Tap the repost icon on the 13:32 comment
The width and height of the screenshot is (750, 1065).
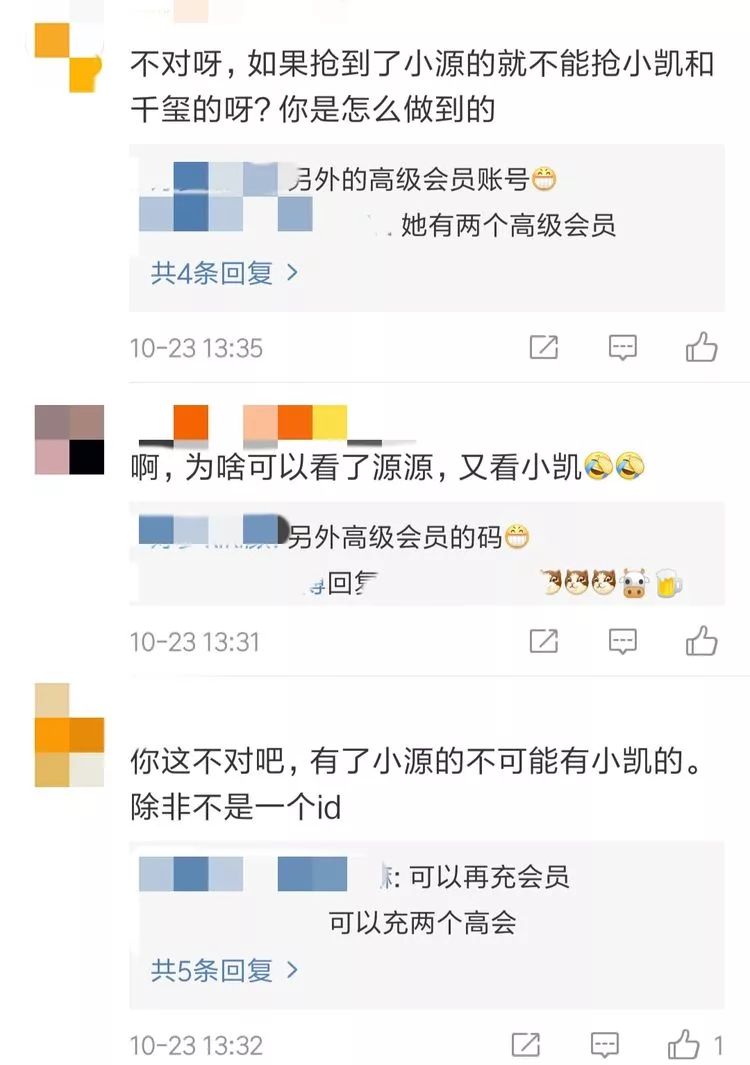point(526,1045)
